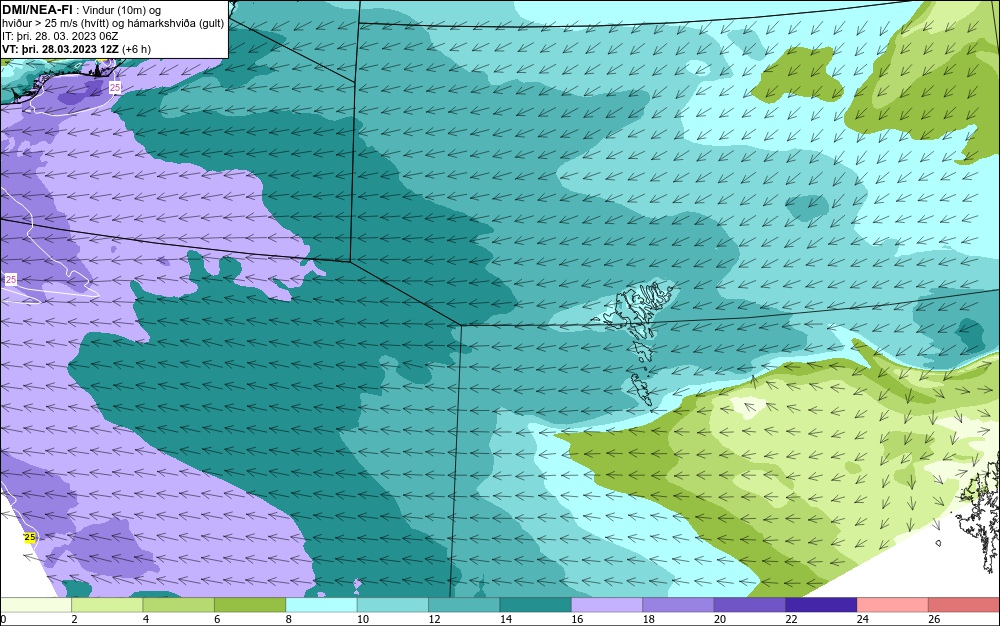The height and width of the screenshot is (626, 1000).
Task: Select the 14–16 m/s dark teal swatch
Action: (536, 605)
